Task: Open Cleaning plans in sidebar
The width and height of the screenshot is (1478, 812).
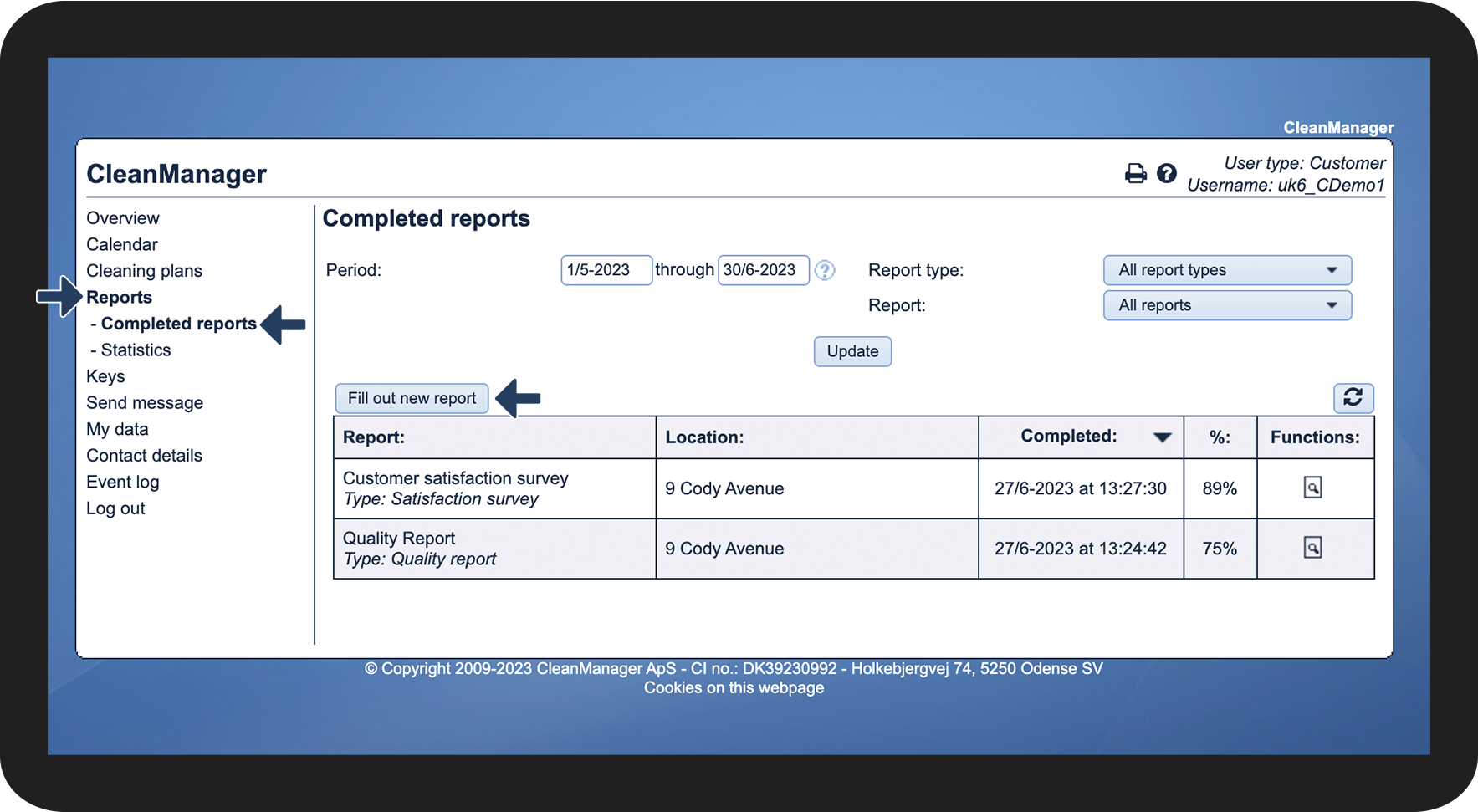Action: 144,271
